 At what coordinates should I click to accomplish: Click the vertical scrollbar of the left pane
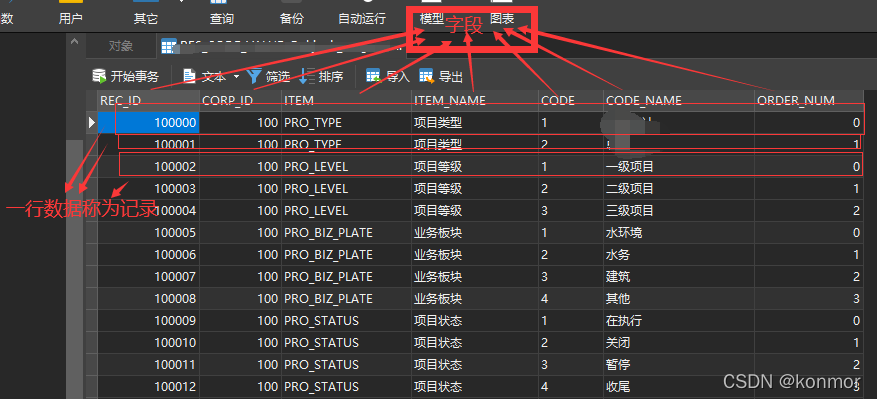(74, 269)
